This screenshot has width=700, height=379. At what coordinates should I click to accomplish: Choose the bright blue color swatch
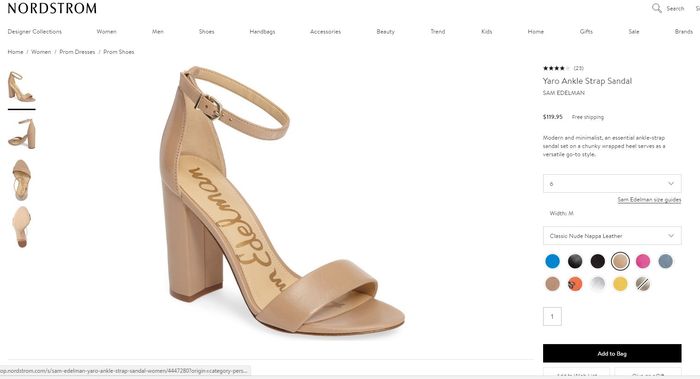pos(552,261)
